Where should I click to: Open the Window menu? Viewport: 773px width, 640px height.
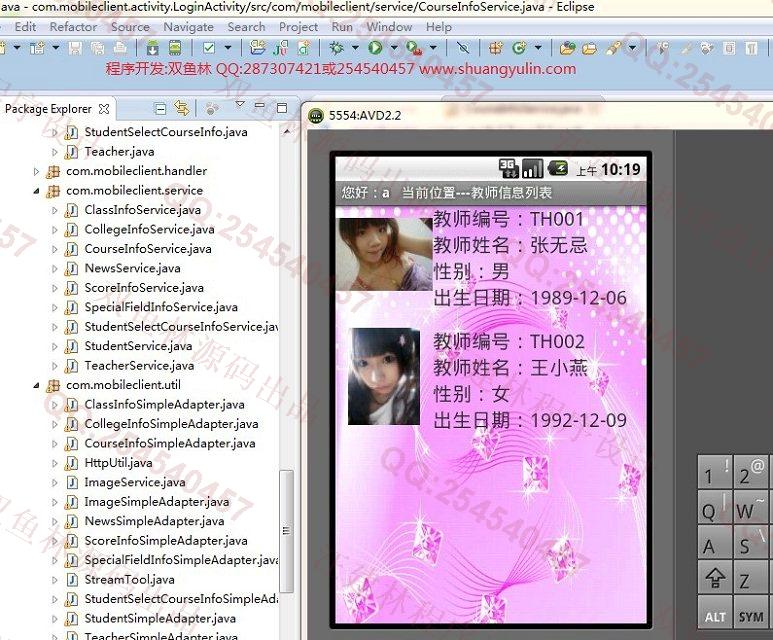[x=389, y=27]
